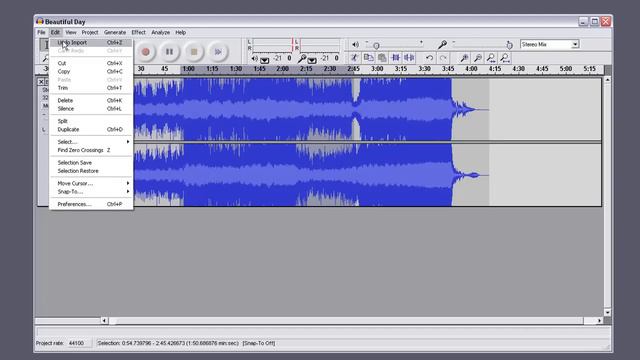Image resolution: width=640 pixels, height=360 pixels.
Task: Click Fit Selection in window icon
Action: [491, 58]
